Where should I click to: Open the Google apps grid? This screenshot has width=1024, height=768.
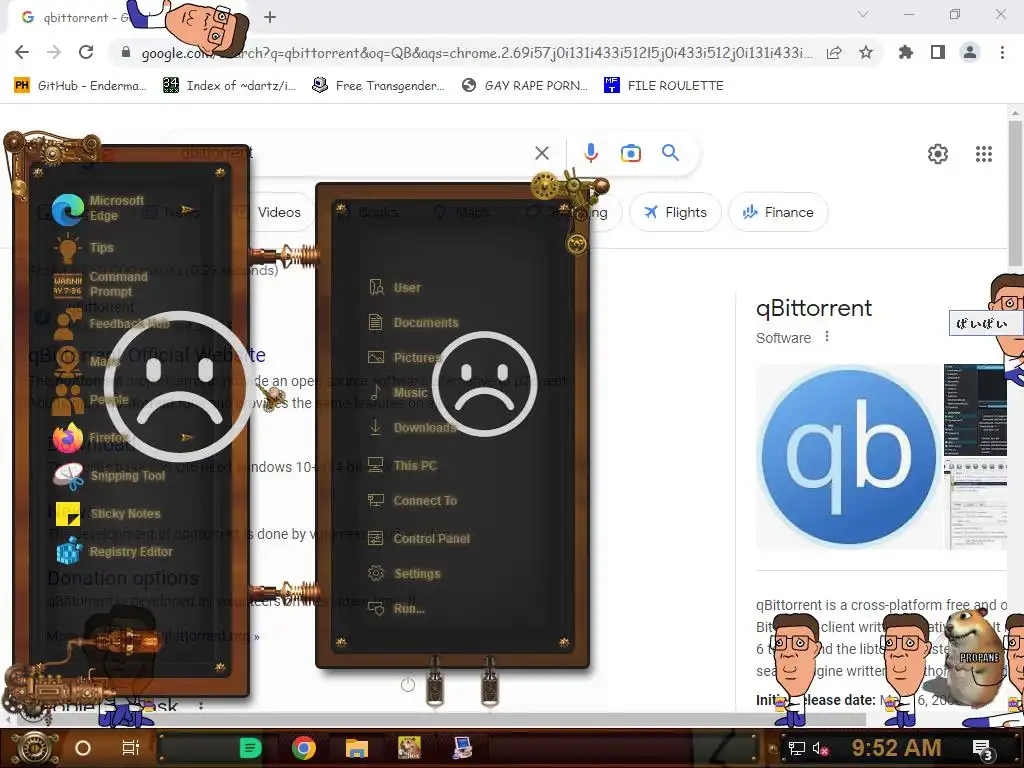point(984,154)
